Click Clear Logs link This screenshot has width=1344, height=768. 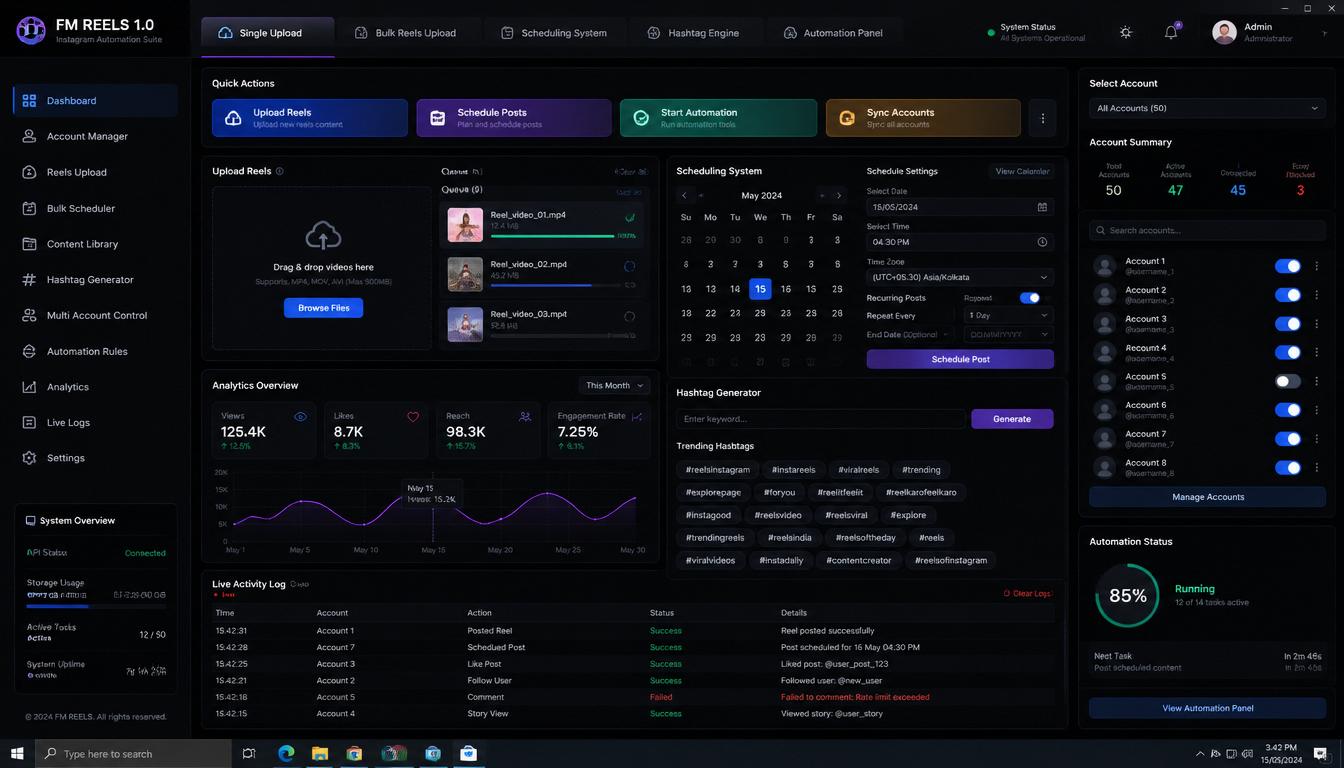pos(1027,594)
